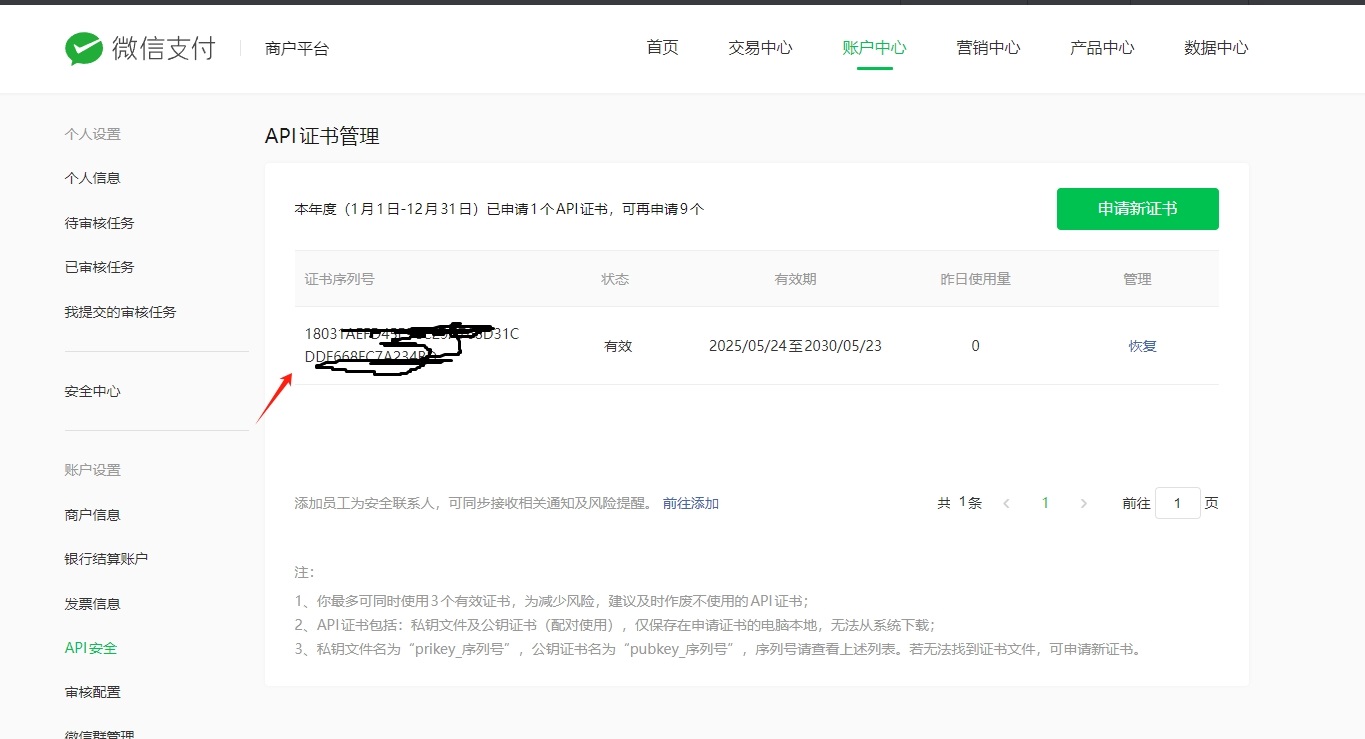Open 安全中心 in the sidebar
This screenshot has width=1365, height=739.
coord(92,392)
